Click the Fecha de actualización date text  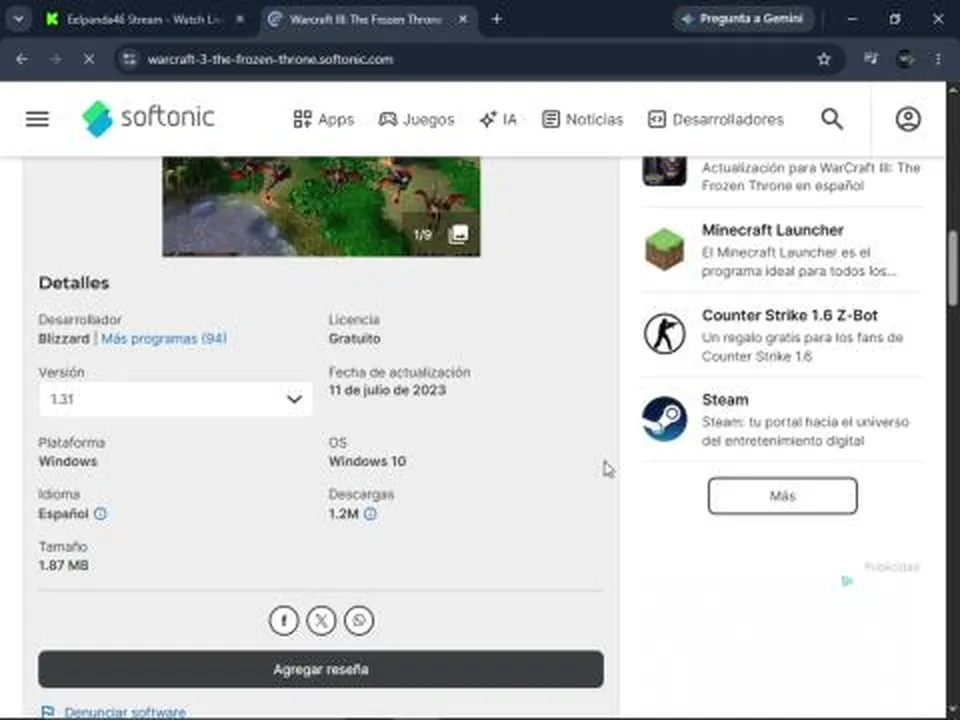(x=387, y=391)
